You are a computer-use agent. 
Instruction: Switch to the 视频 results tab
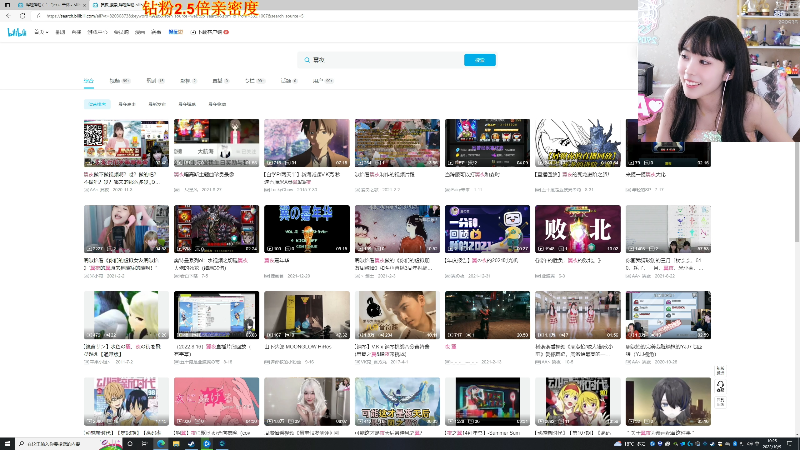(119, 81)
